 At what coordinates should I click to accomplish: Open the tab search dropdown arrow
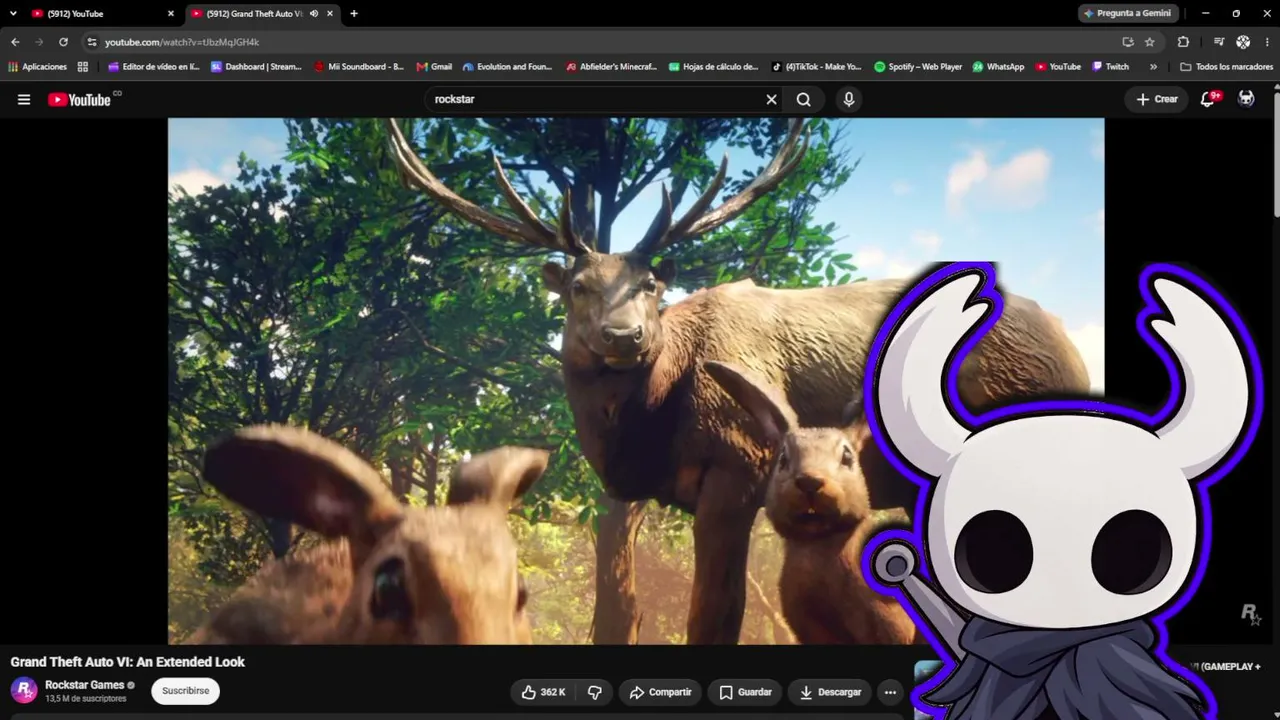[13, 14]
